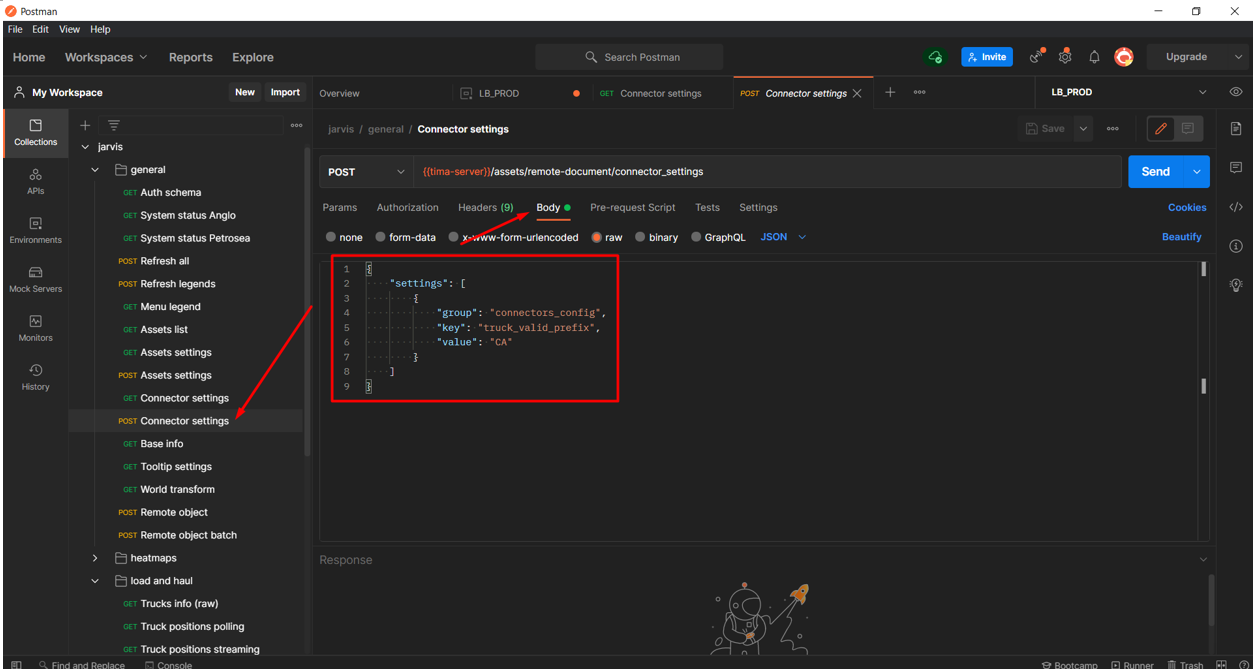The height and width of the screenshot is (669, 1253).
Task: Click the Beautify link
Action: tap(1181, 237)
